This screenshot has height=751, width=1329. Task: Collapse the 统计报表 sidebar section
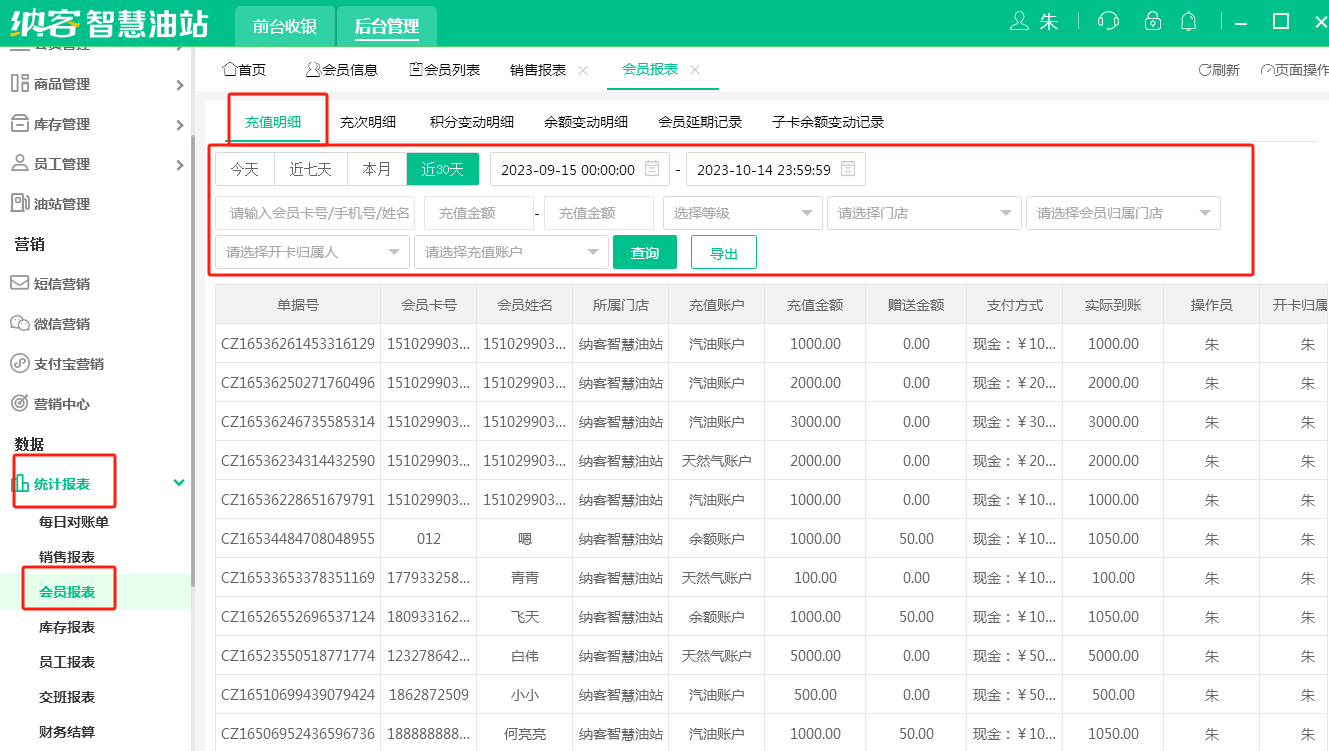tap(178, 483)
